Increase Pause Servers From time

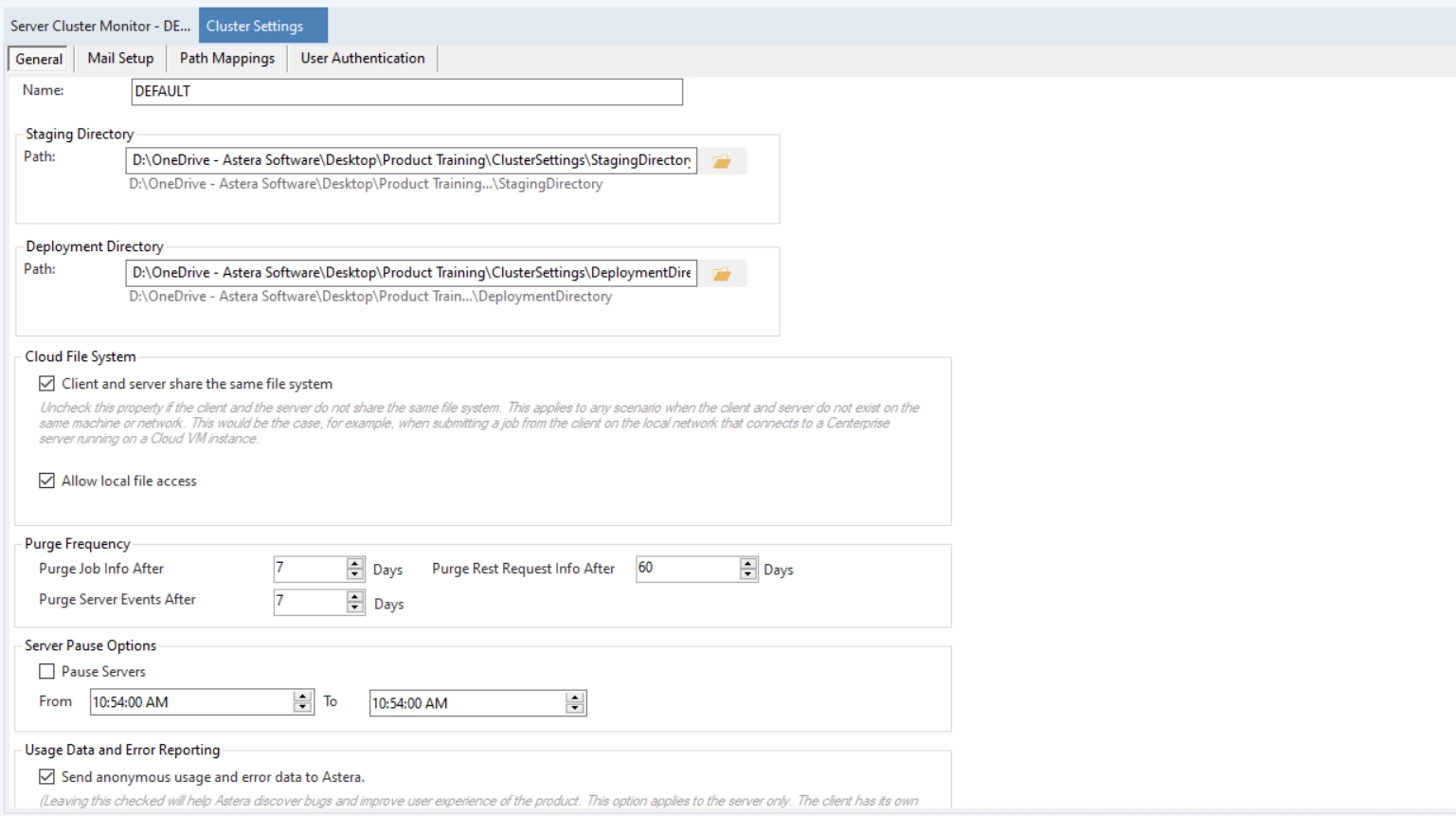click(x=302, y=697)
